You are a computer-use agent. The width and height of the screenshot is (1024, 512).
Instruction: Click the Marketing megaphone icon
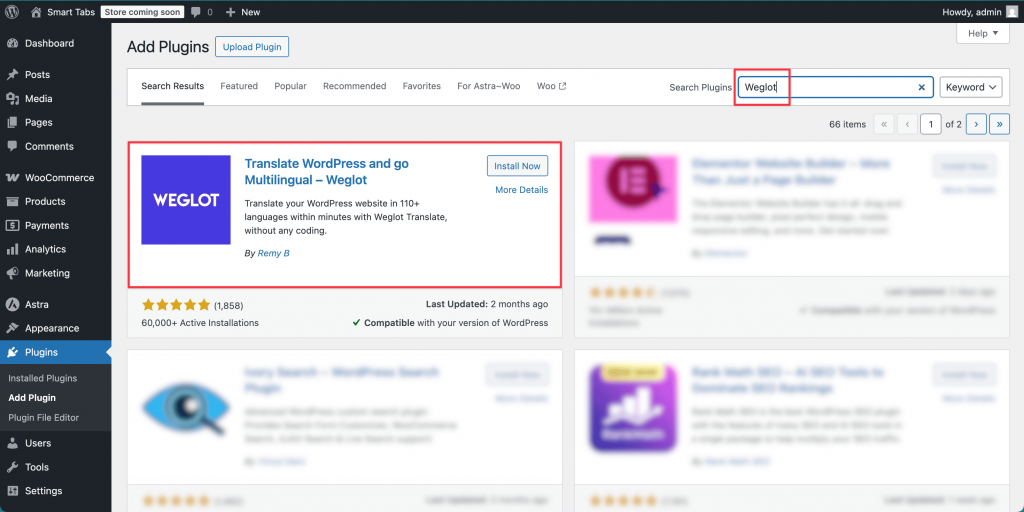click(12, 273)
